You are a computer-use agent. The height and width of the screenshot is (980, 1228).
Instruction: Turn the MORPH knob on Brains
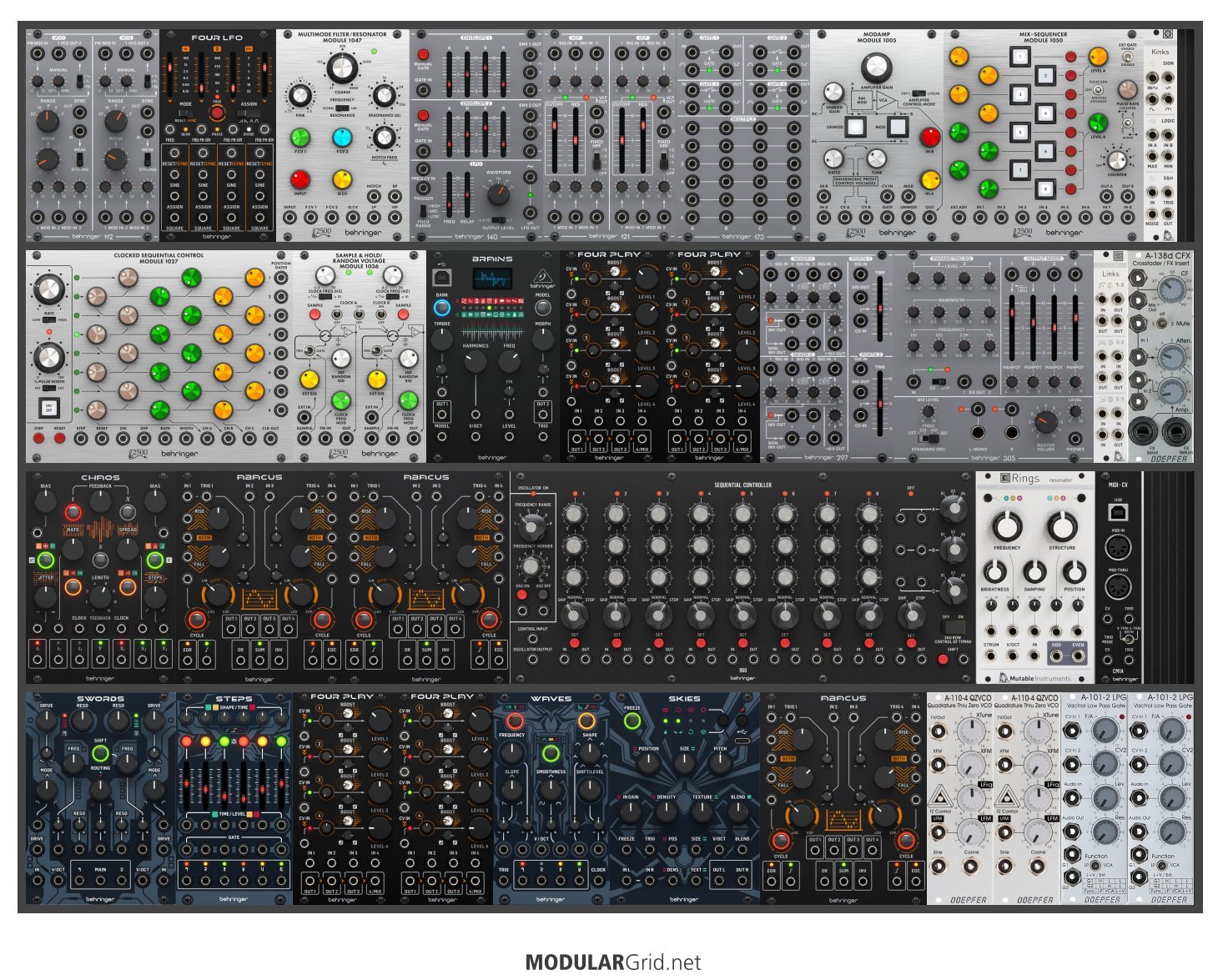[542, 339]
